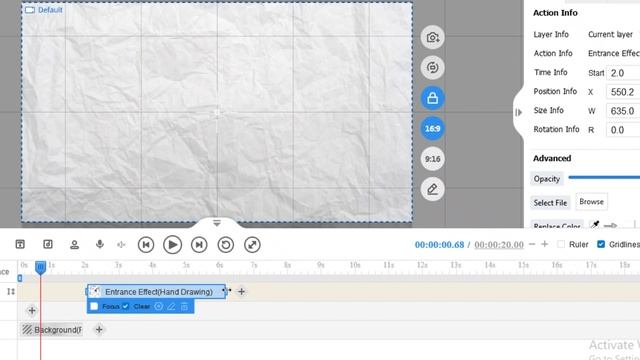Add an effect after the Background block

(x=99, y=329)
